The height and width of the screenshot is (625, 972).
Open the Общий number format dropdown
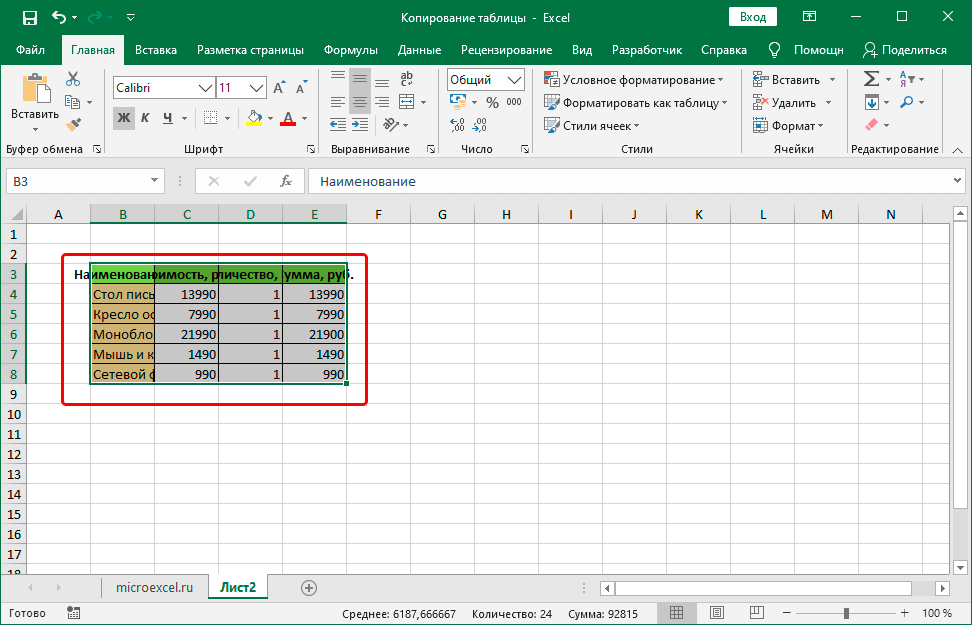tap(515, 80)
